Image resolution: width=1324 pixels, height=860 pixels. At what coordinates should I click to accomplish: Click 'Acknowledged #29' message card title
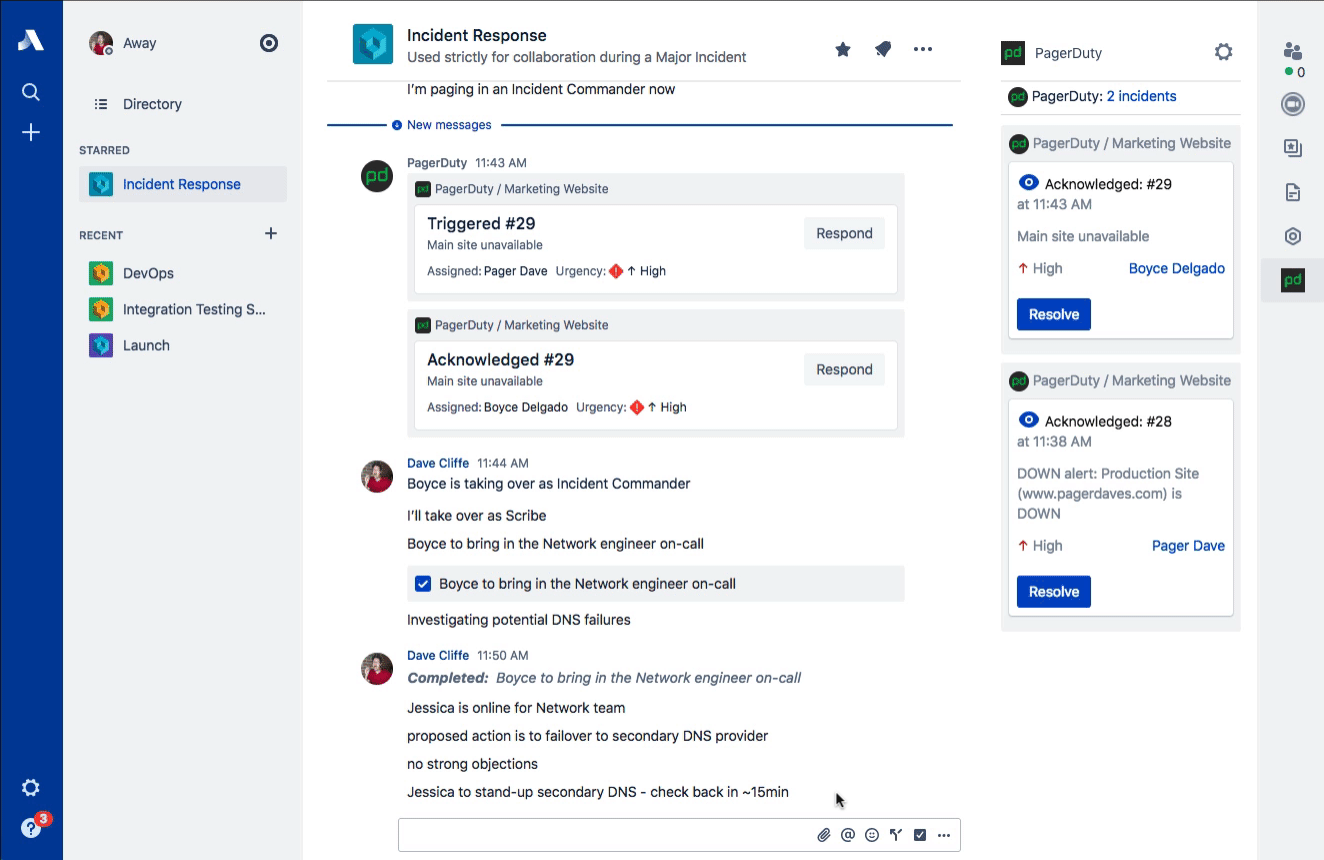point(500,359)
